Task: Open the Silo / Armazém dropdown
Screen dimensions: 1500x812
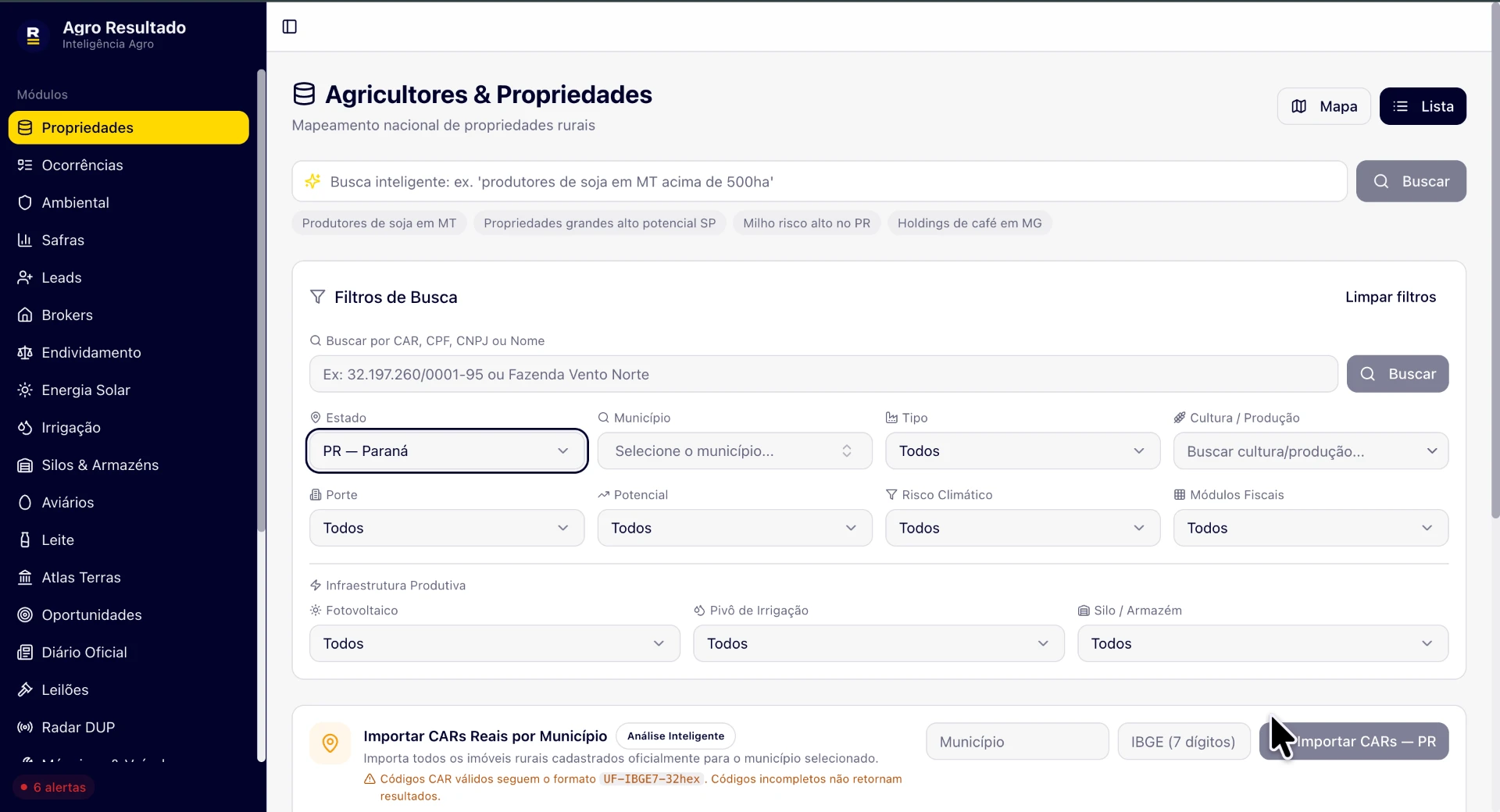Action: (x=1262, y=643)
